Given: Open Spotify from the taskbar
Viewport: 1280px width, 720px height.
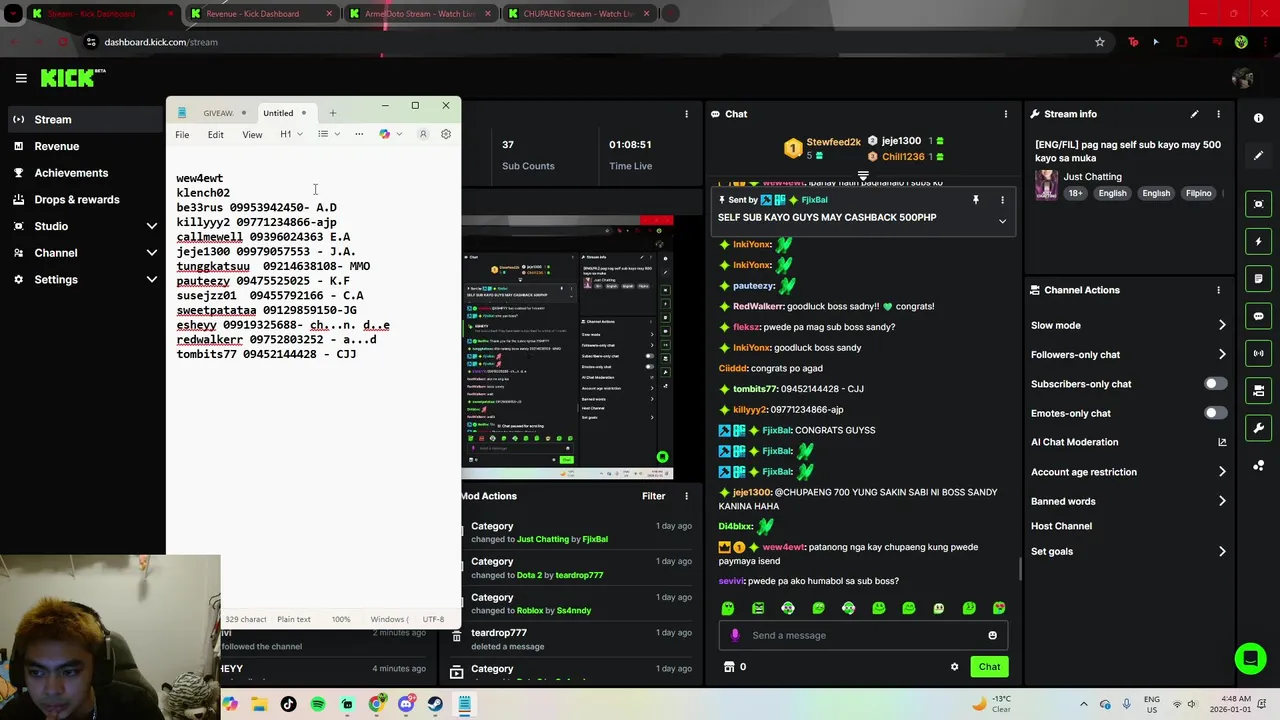Looking at the screenshot, I should (x=318, y=704).
